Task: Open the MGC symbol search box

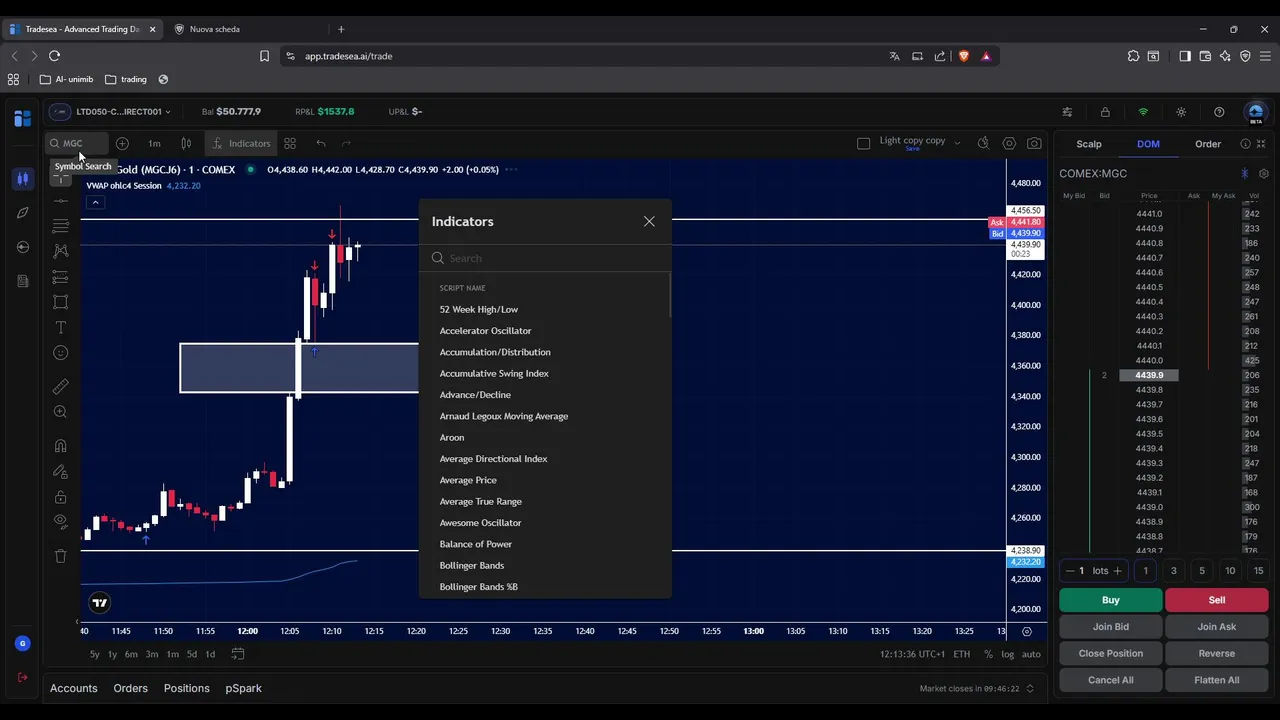Action: [76, 143]
